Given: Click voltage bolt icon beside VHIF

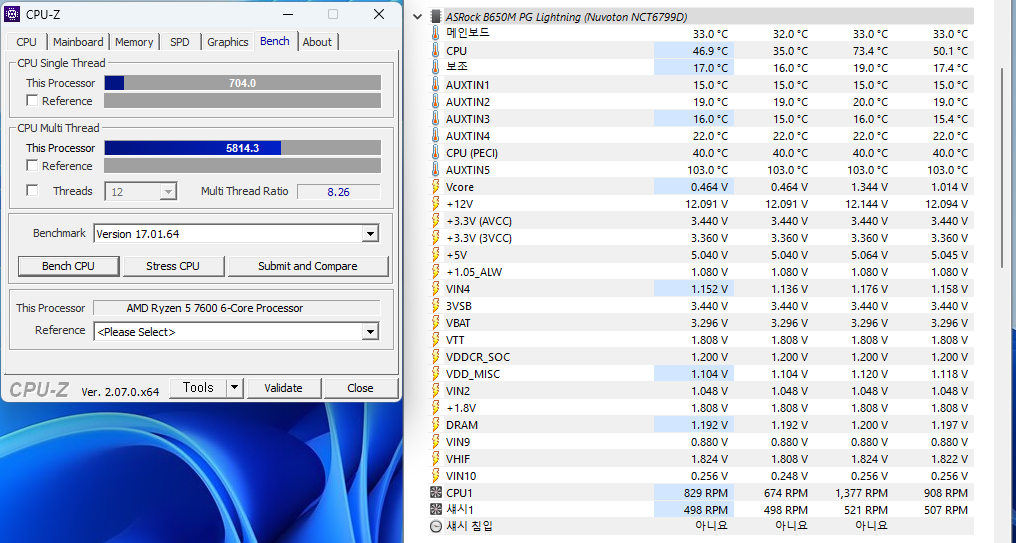Looking at the screenshot, I should pos(436,459).
